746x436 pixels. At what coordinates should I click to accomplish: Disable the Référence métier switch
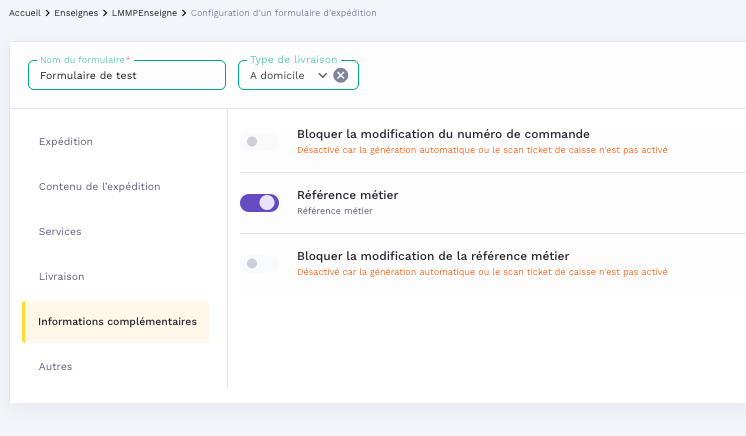260,203
